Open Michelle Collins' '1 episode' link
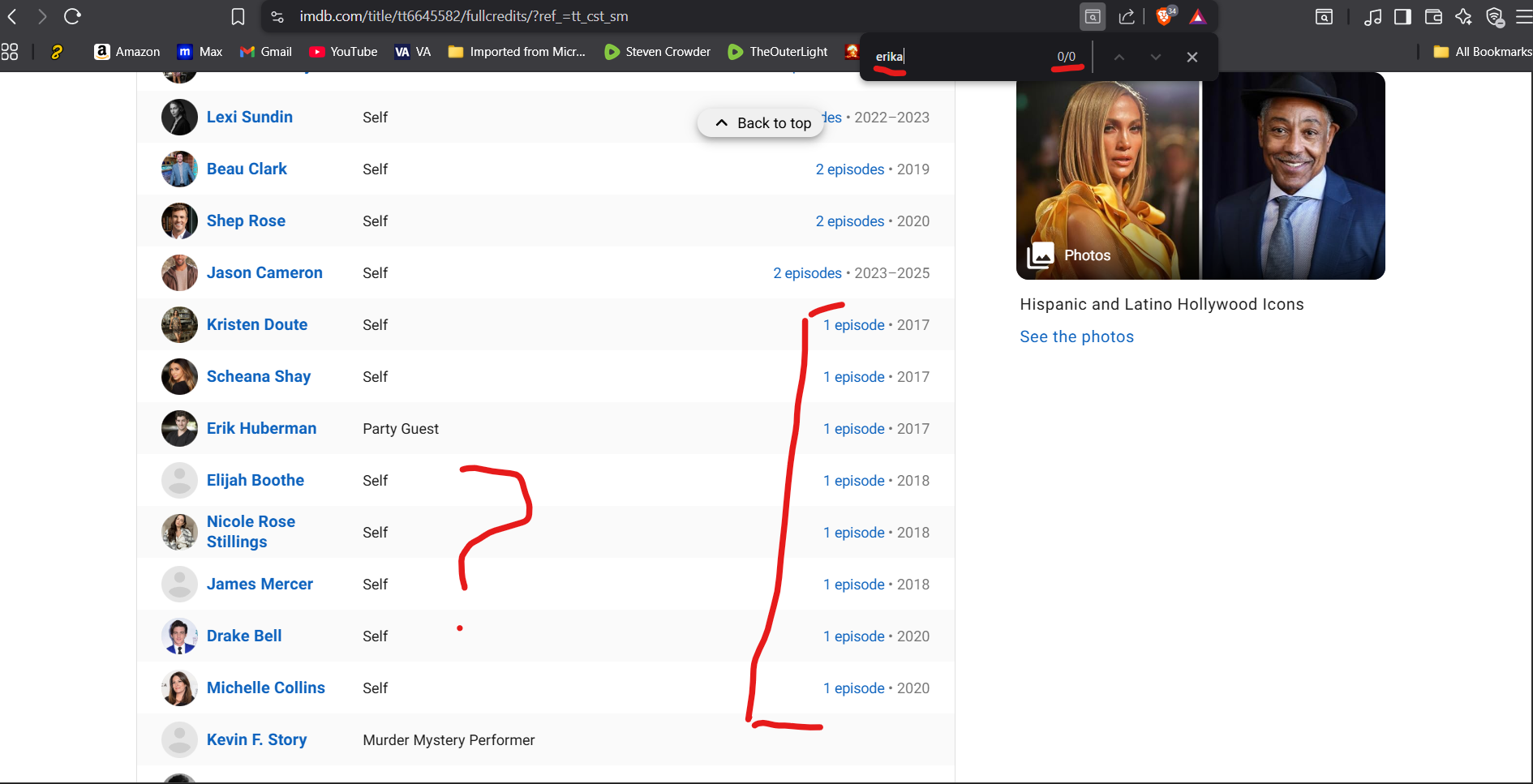Screen dimensions: 1533x784 click(x=854, y=688)
